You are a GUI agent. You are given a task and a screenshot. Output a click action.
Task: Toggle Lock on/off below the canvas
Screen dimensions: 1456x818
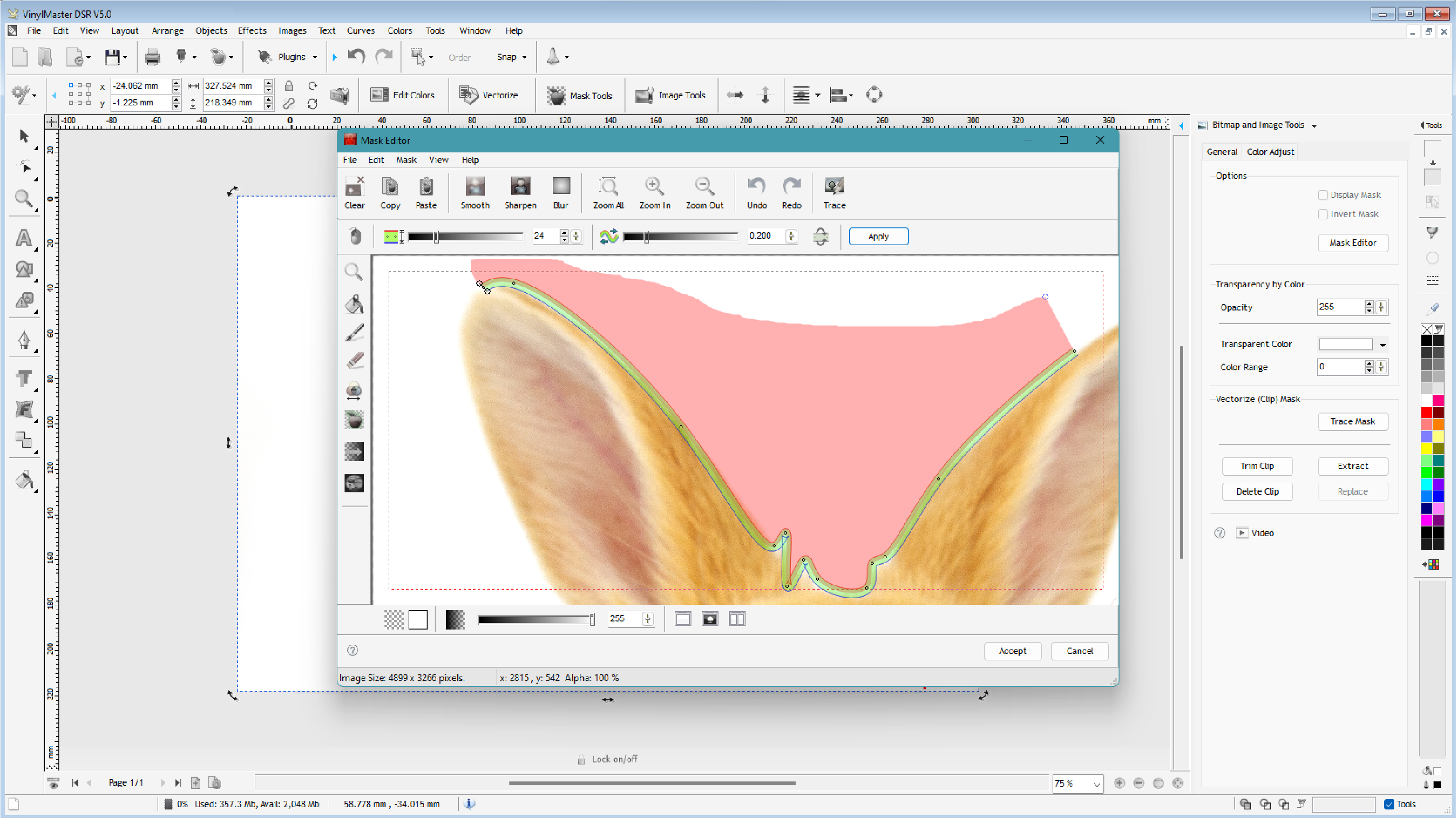click(x=607, y=759)
